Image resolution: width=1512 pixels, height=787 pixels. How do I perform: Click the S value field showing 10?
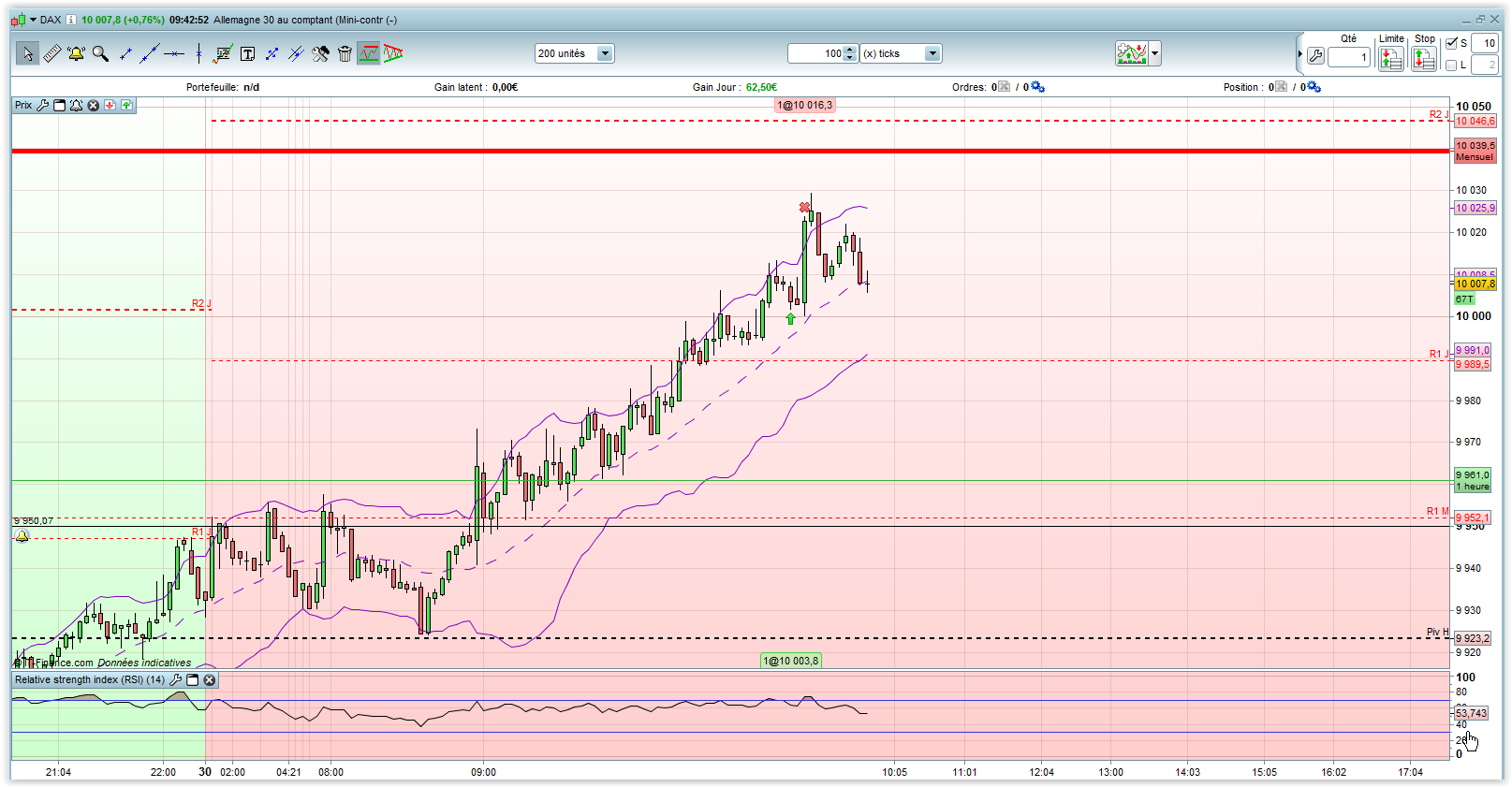(1485, 43)
